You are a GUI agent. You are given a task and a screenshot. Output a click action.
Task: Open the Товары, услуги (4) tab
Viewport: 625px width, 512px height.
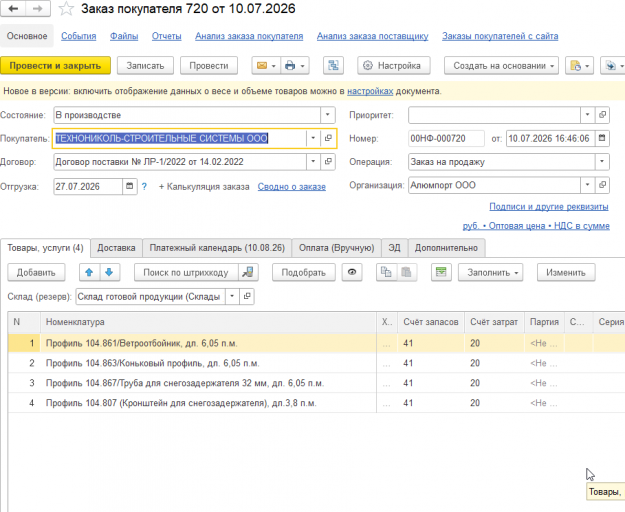(x=45, y=248)
